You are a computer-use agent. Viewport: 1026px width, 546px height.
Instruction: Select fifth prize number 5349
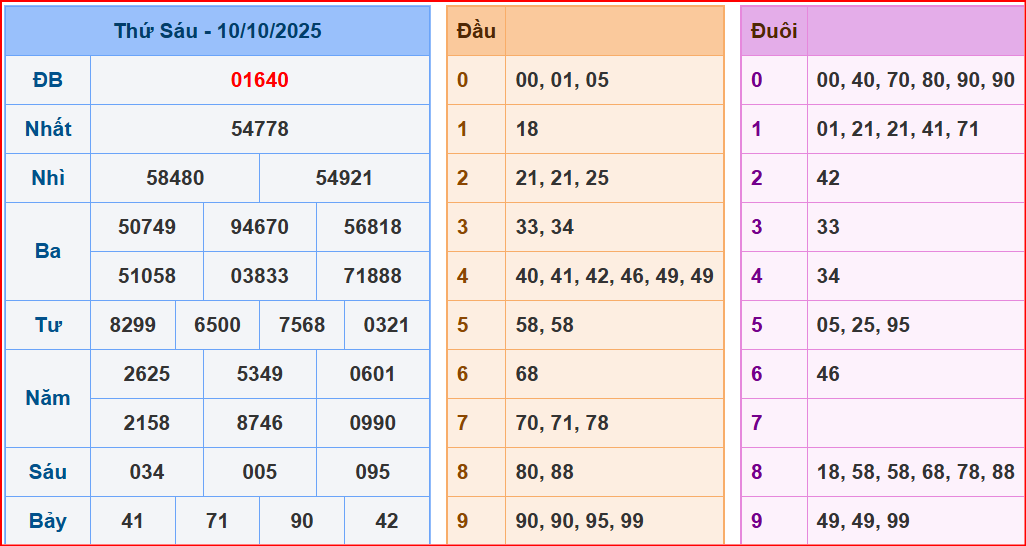(260, 374)
